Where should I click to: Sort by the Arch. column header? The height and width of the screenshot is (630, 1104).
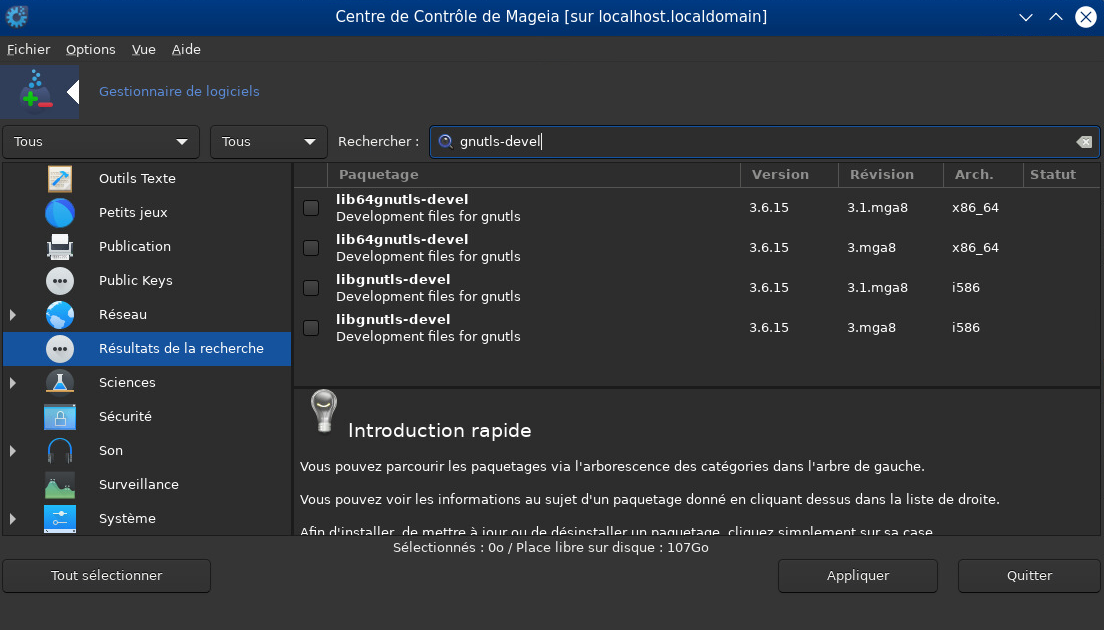coord(983,175)
